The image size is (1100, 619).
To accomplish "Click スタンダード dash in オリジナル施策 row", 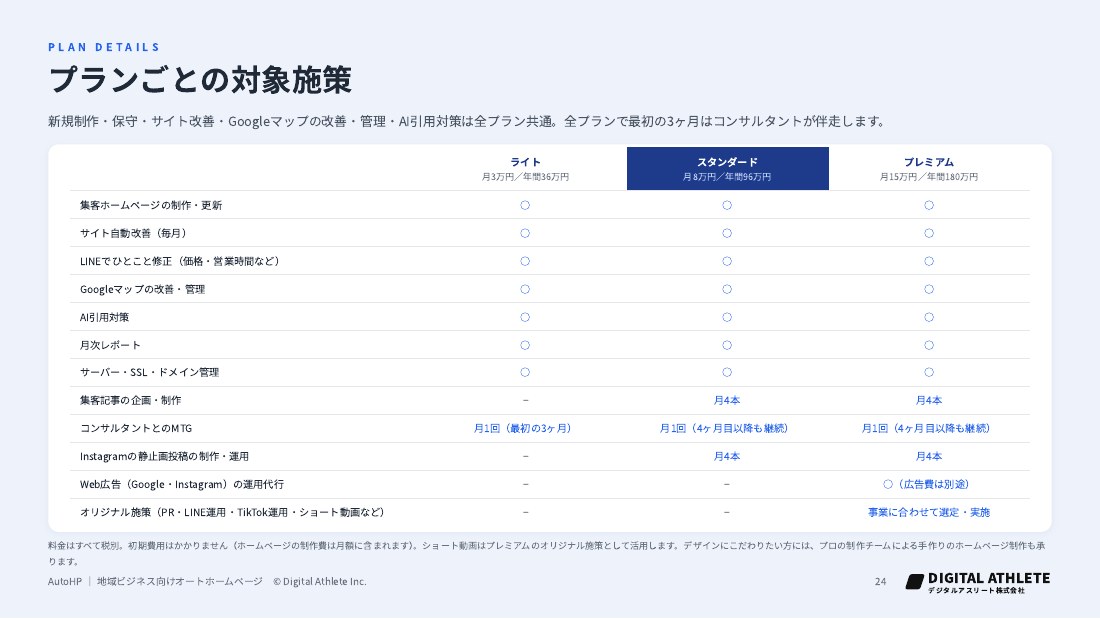I will pos(727,512).
